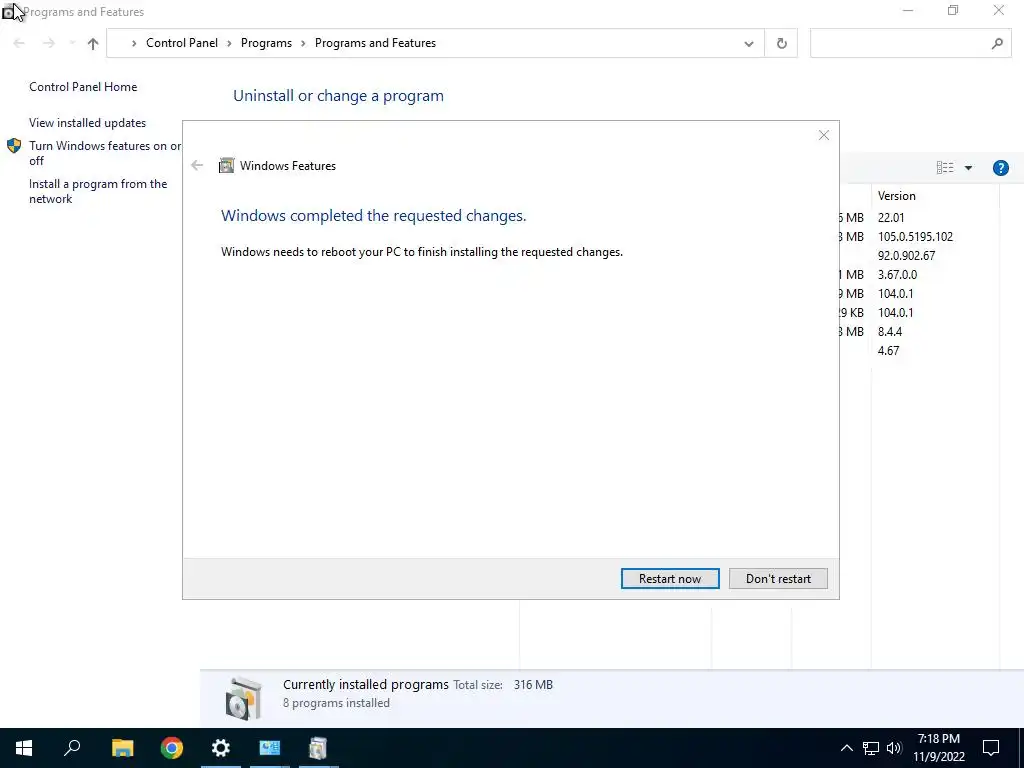Open the view options icon
This screenshot has height=768, width=1024.
tap(945, 168)
